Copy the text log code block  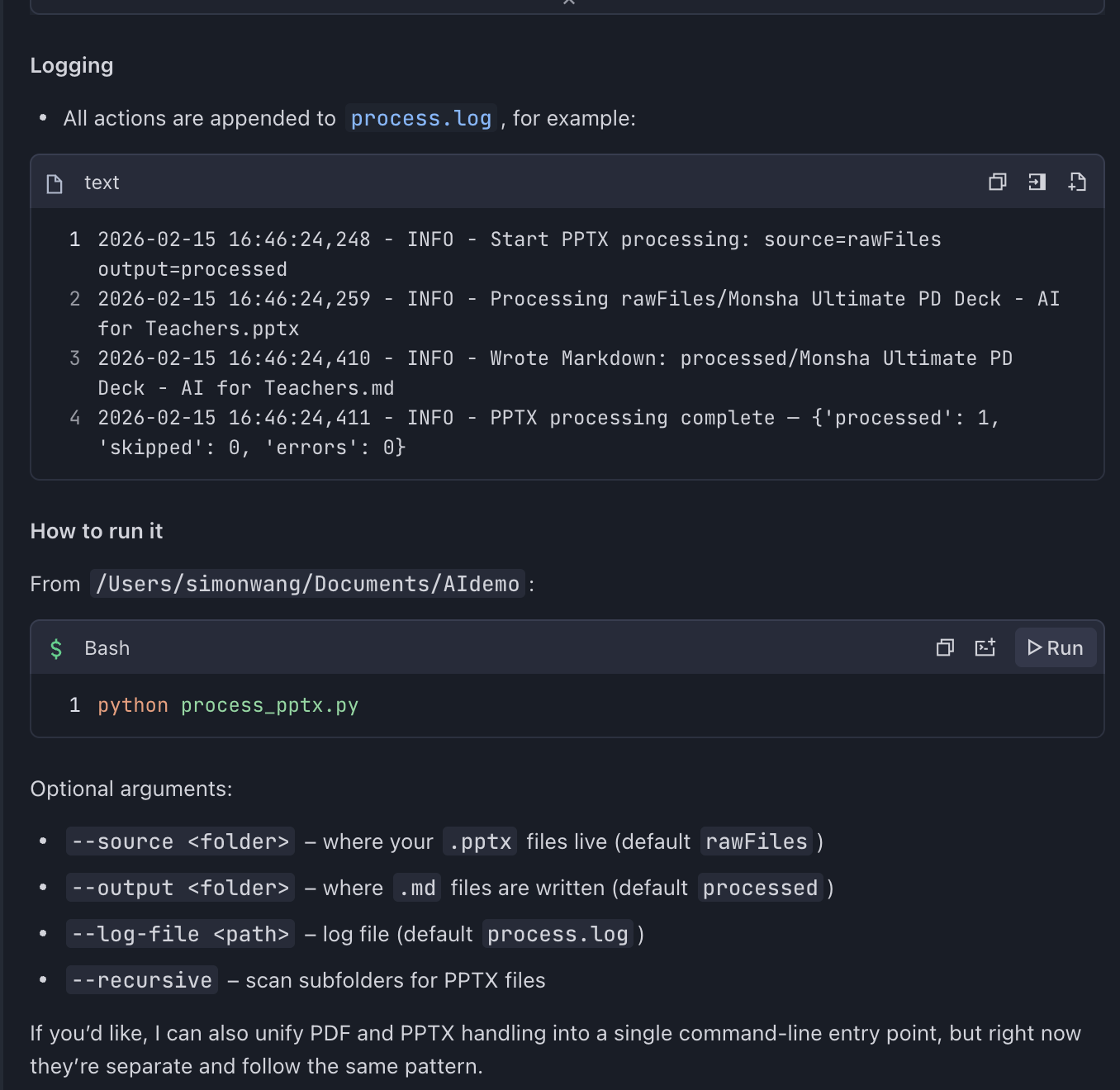click(x=997, y=182)
